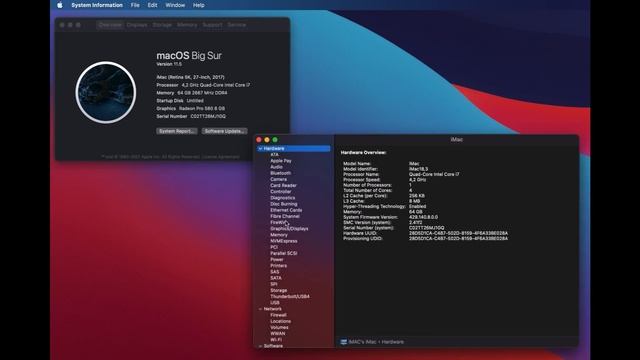Select USB in the sidebar
640x360 pixels.
pos(275,302)
